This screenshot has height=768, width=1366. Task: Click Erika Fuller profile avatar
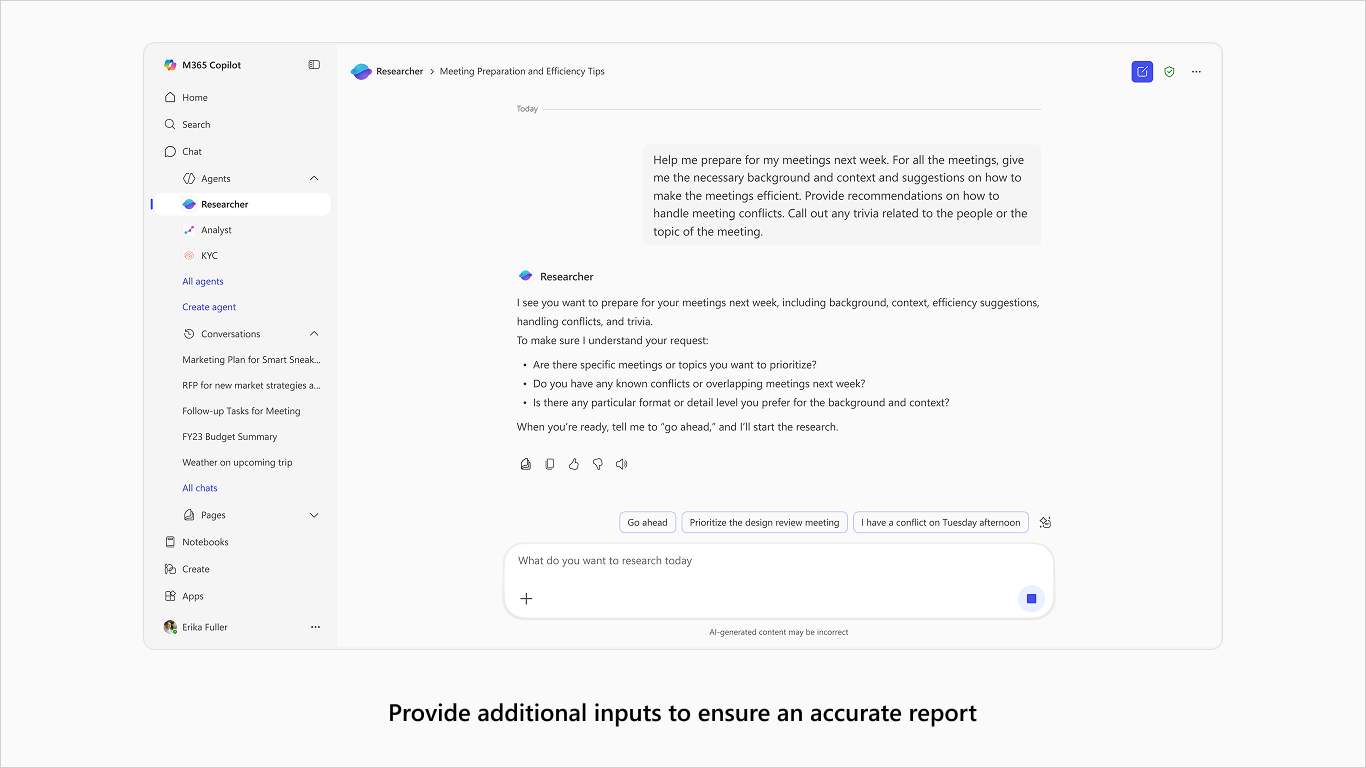click(x=170, y=627)
